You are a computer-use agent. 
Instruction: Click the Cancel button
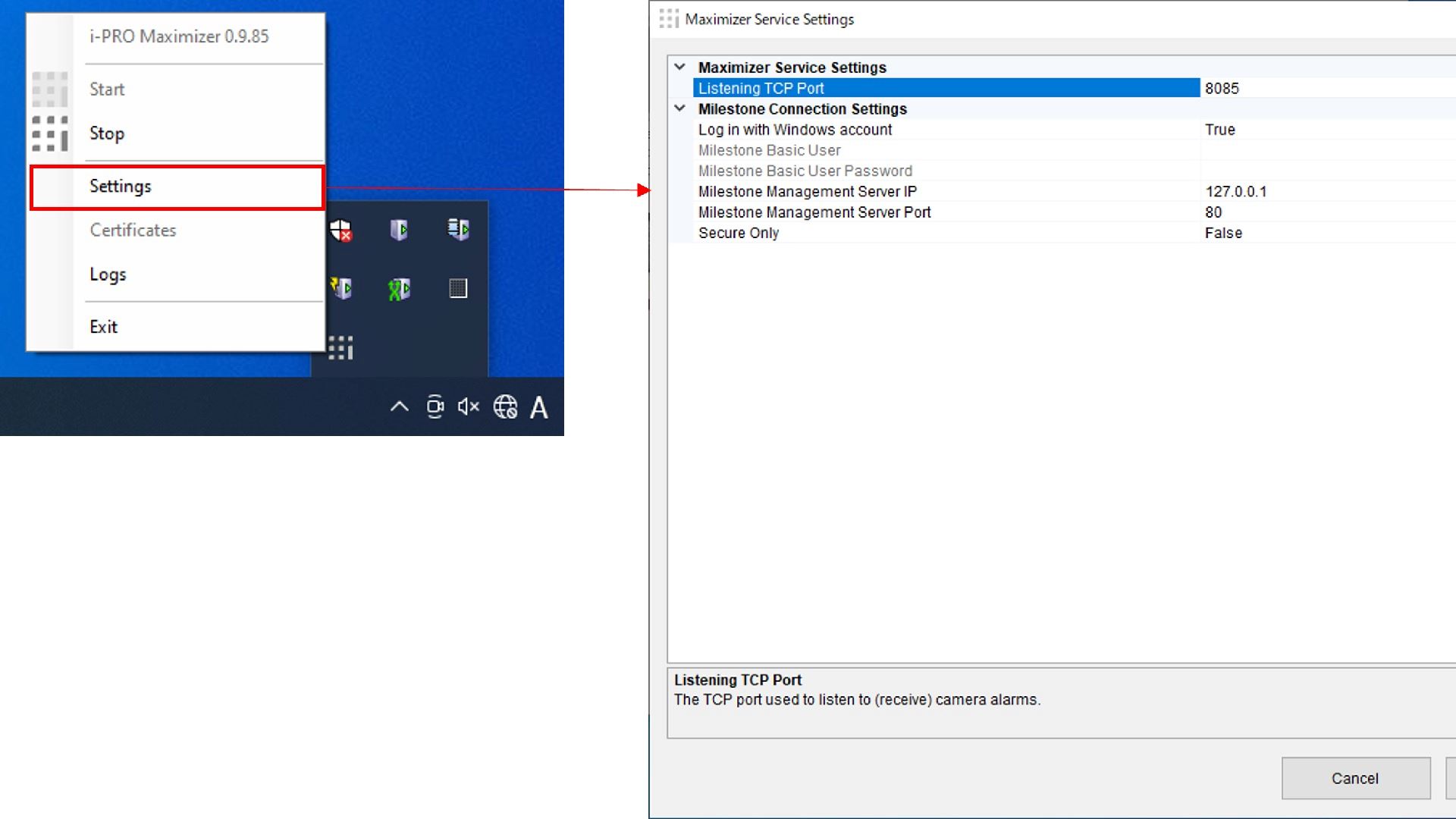(1356, 778)
